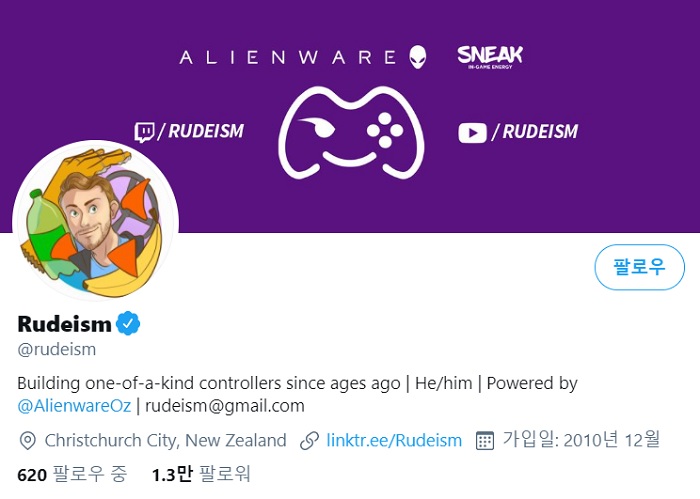Click the ALIENWARE text in banner
700x499 pixels.
coord(290,57)
